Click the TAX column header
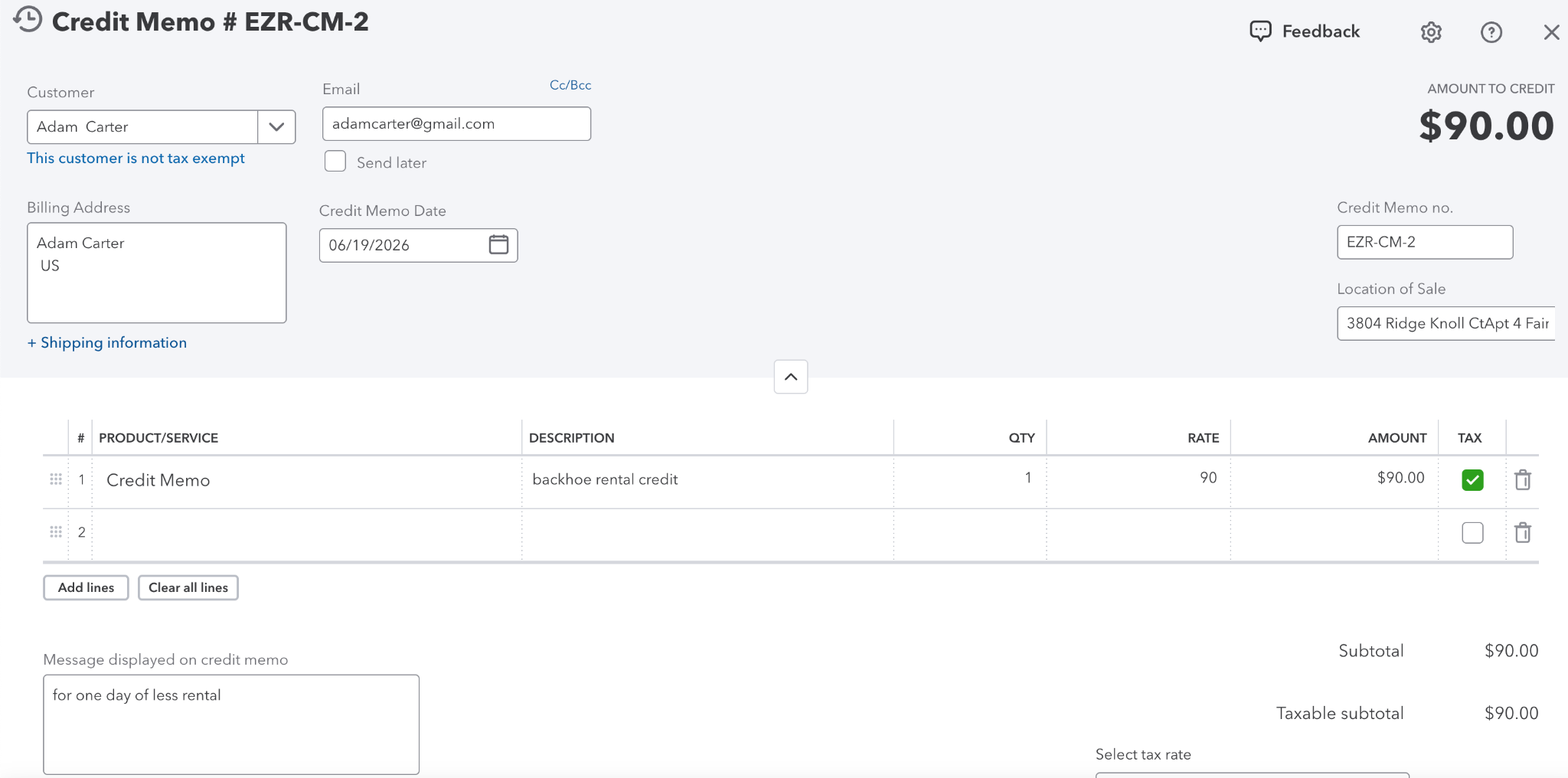The image size is (1568, 778). 1469,438
